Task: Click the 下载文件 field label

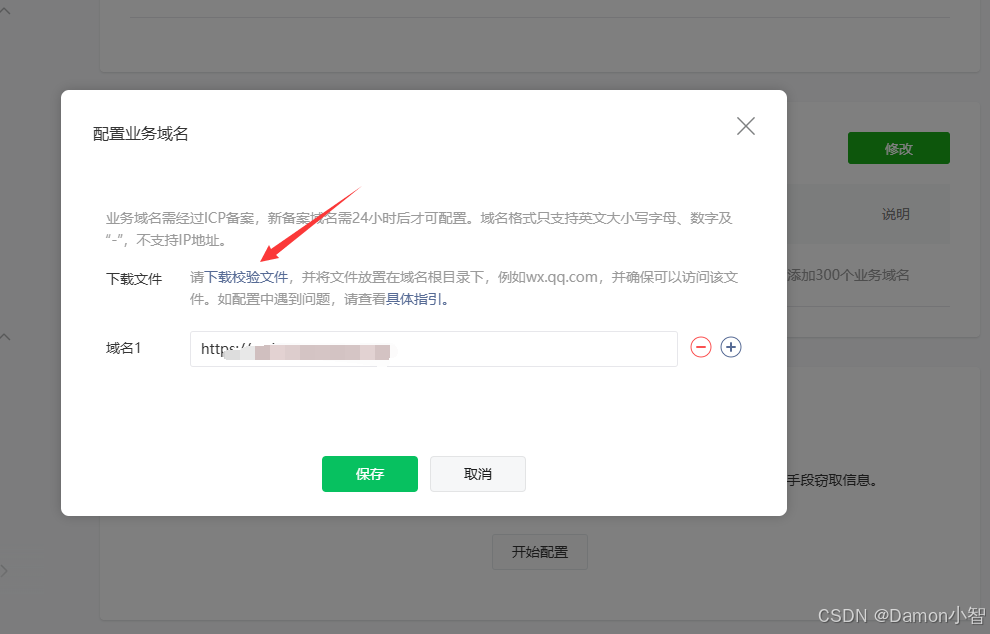Action: tap(134, 278)
